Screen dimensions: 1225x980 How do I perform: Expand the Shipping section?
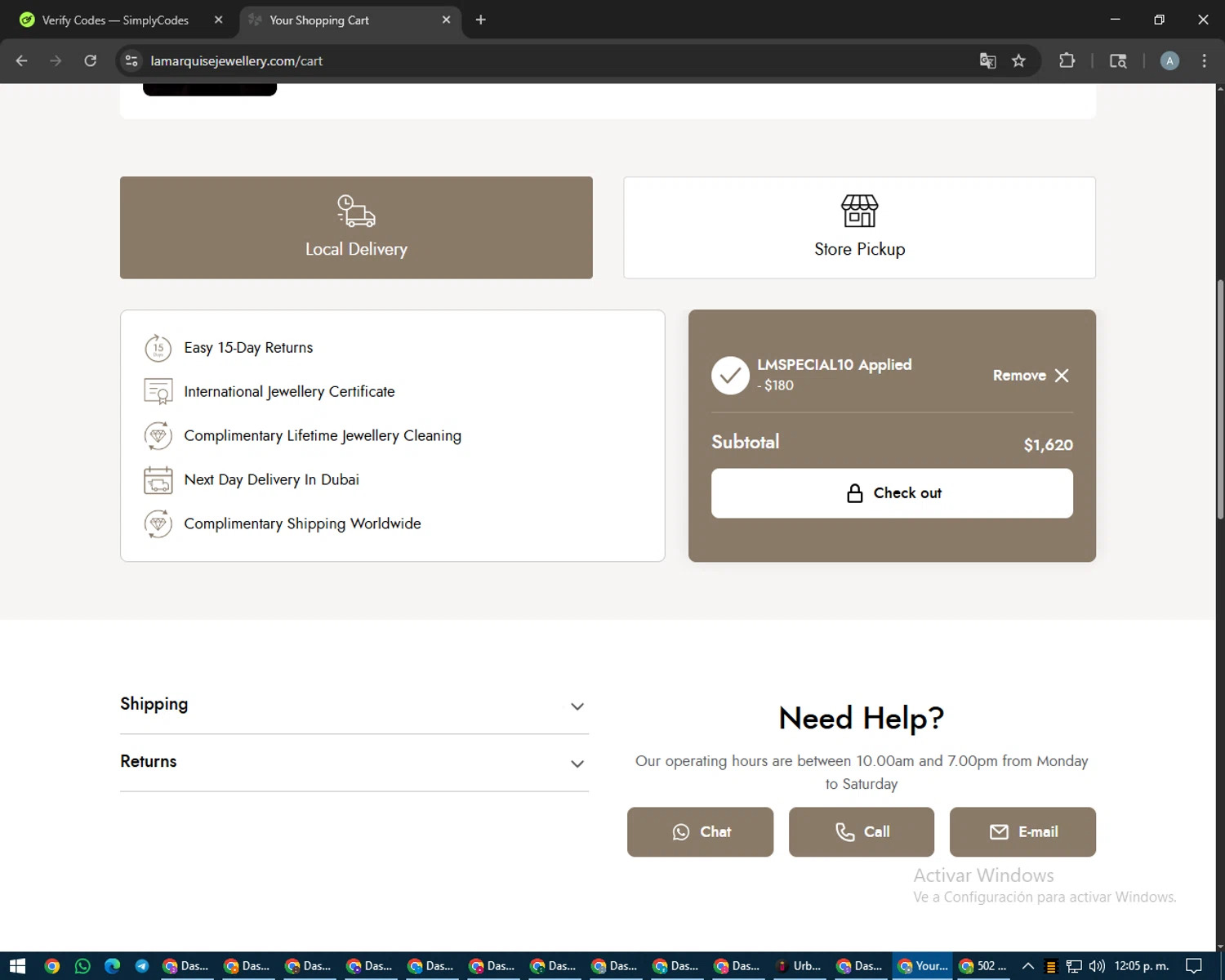click(354, 705)
